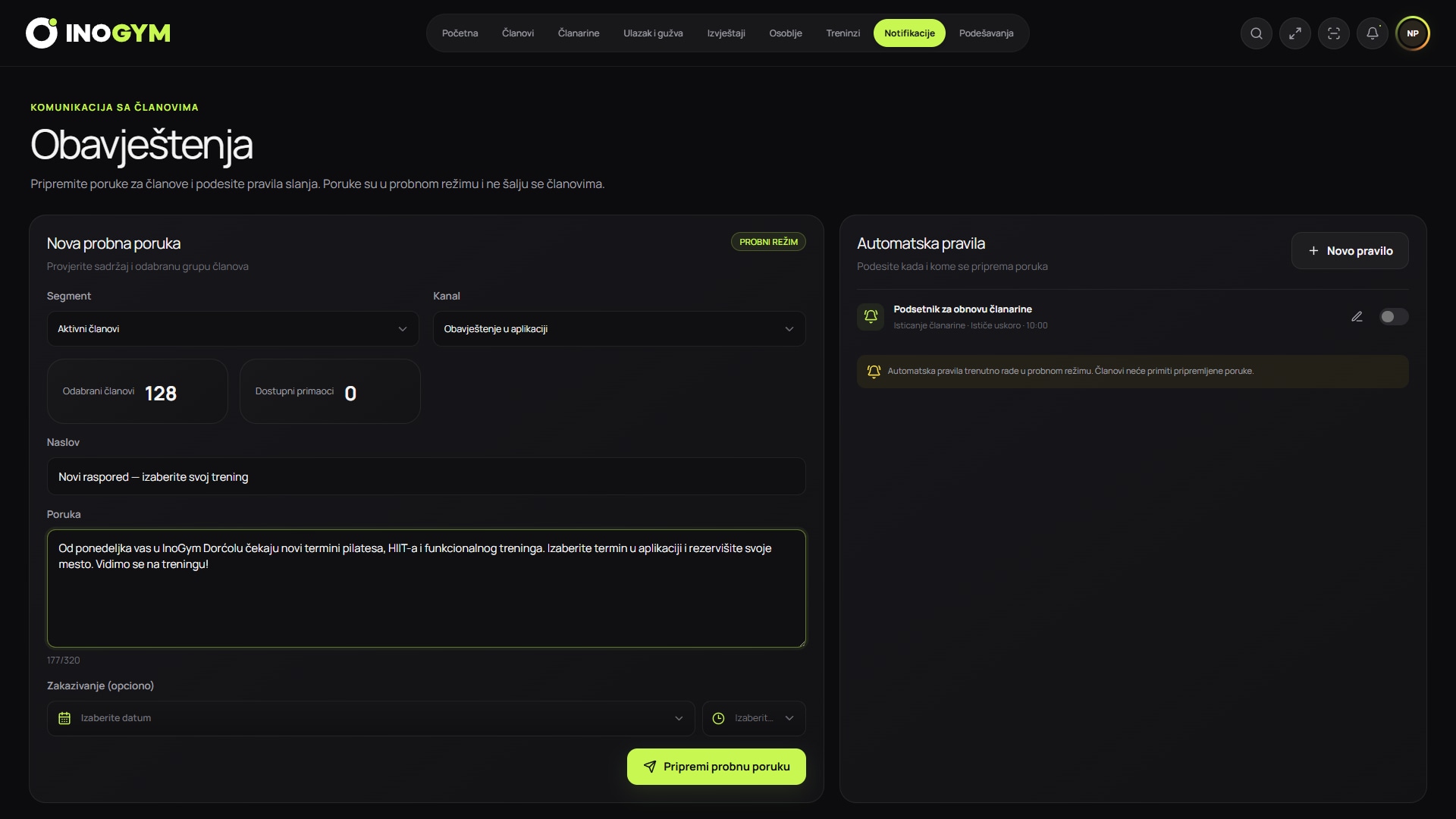The image size is (1456, 819).
Task: Click the Obavještenja page heading
Action: click(142, 145)
